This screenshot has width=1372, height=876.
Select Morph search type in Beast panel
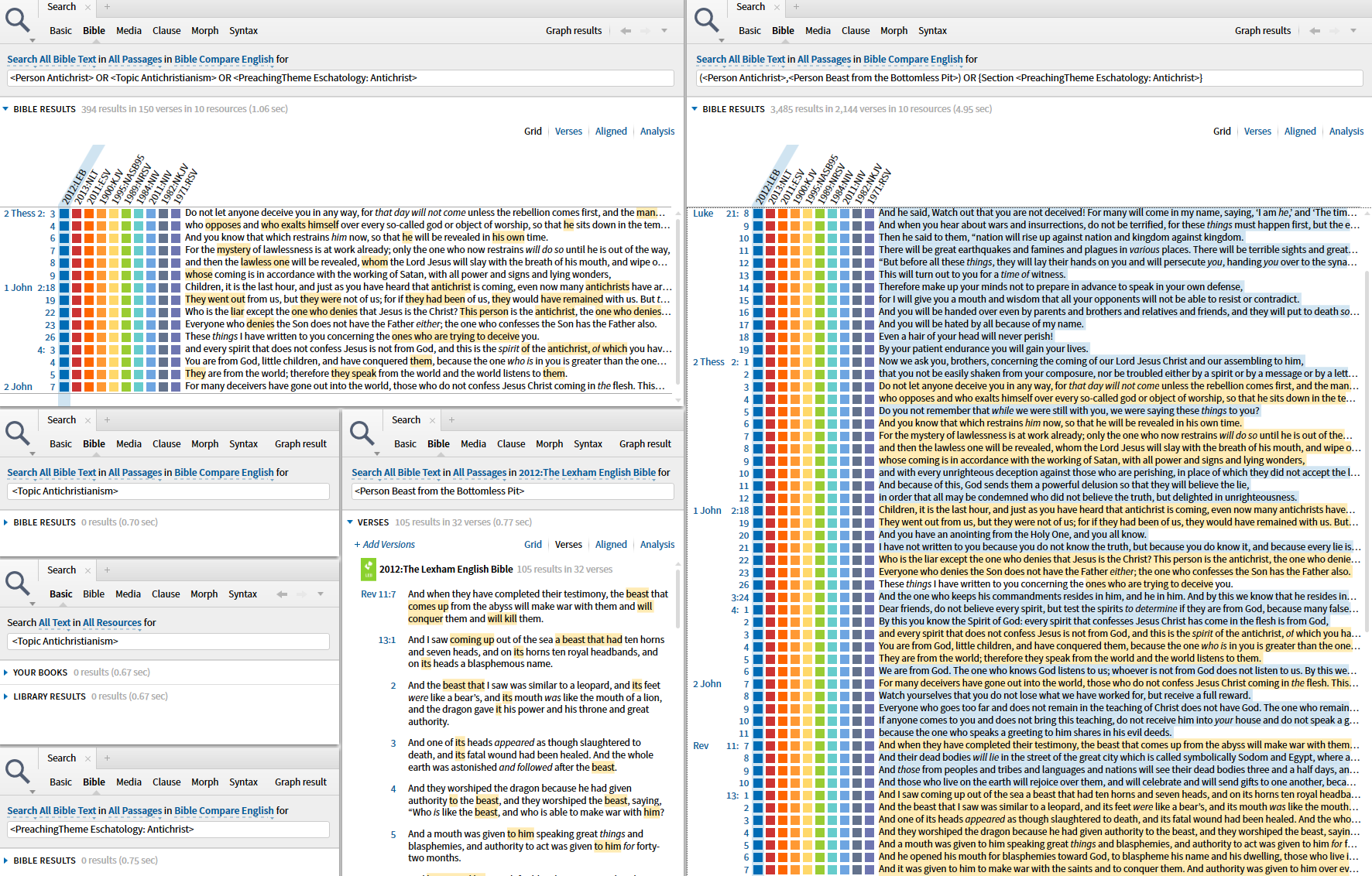550,444
